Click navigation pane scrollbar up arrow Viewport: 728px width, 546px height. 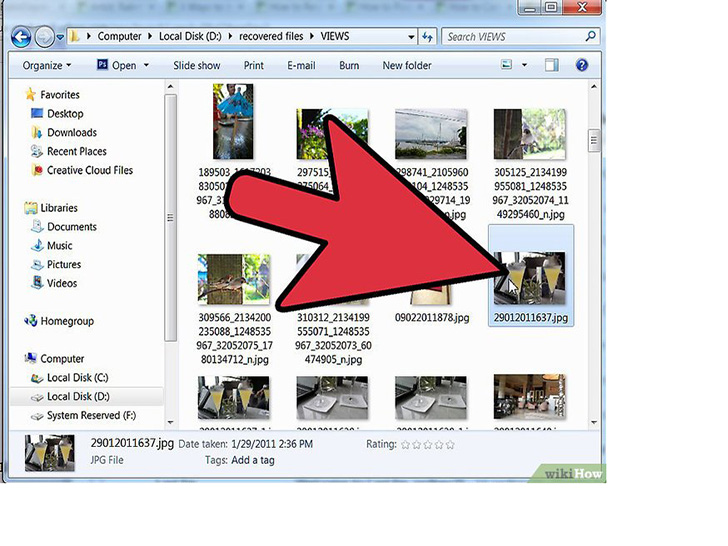(170, 86)
